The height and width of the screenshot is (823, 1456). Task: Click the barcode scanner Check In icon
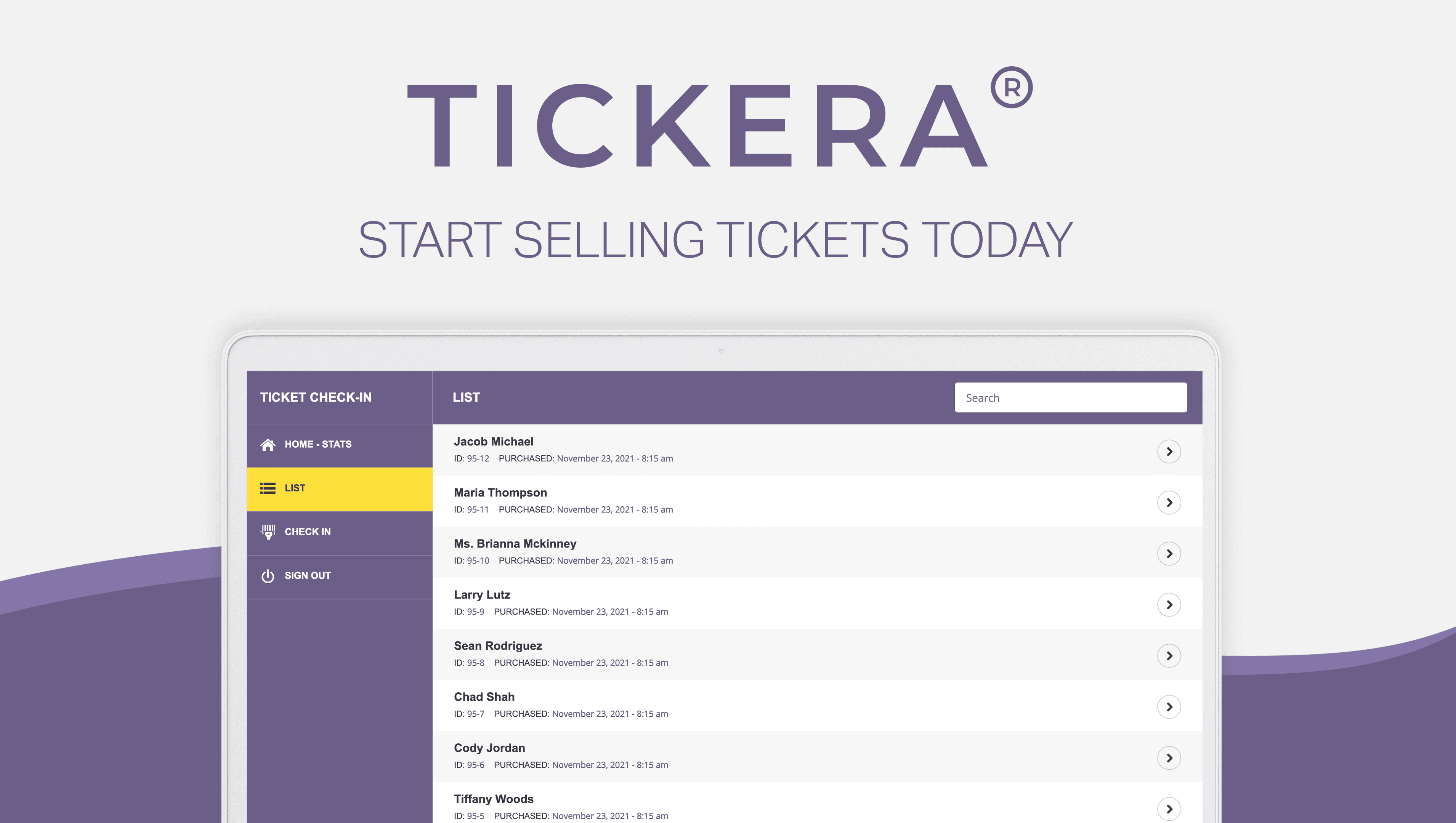[x=268, y=532]
